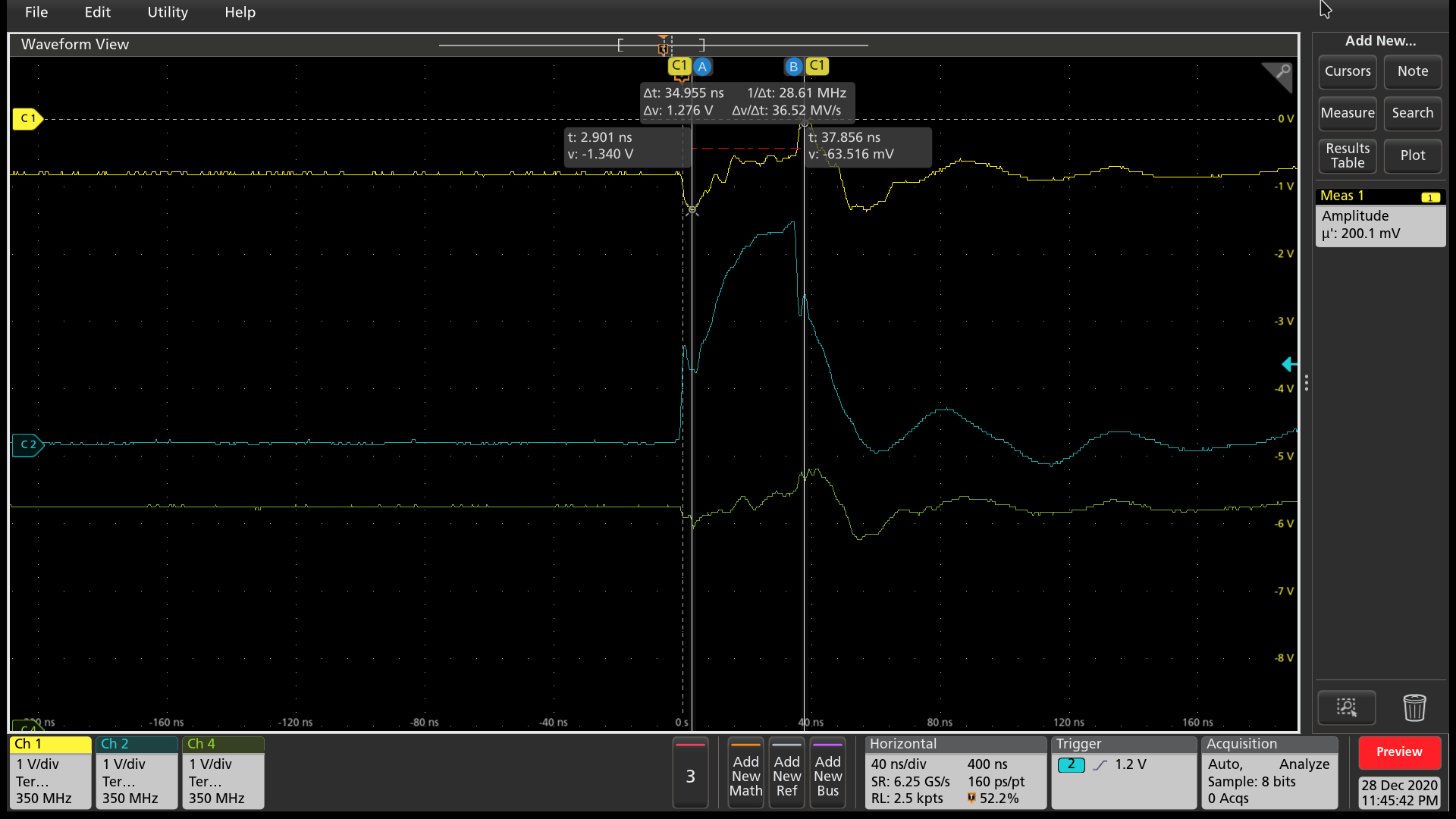
Task: Open the Utility menu
Action: pos(168,12)
